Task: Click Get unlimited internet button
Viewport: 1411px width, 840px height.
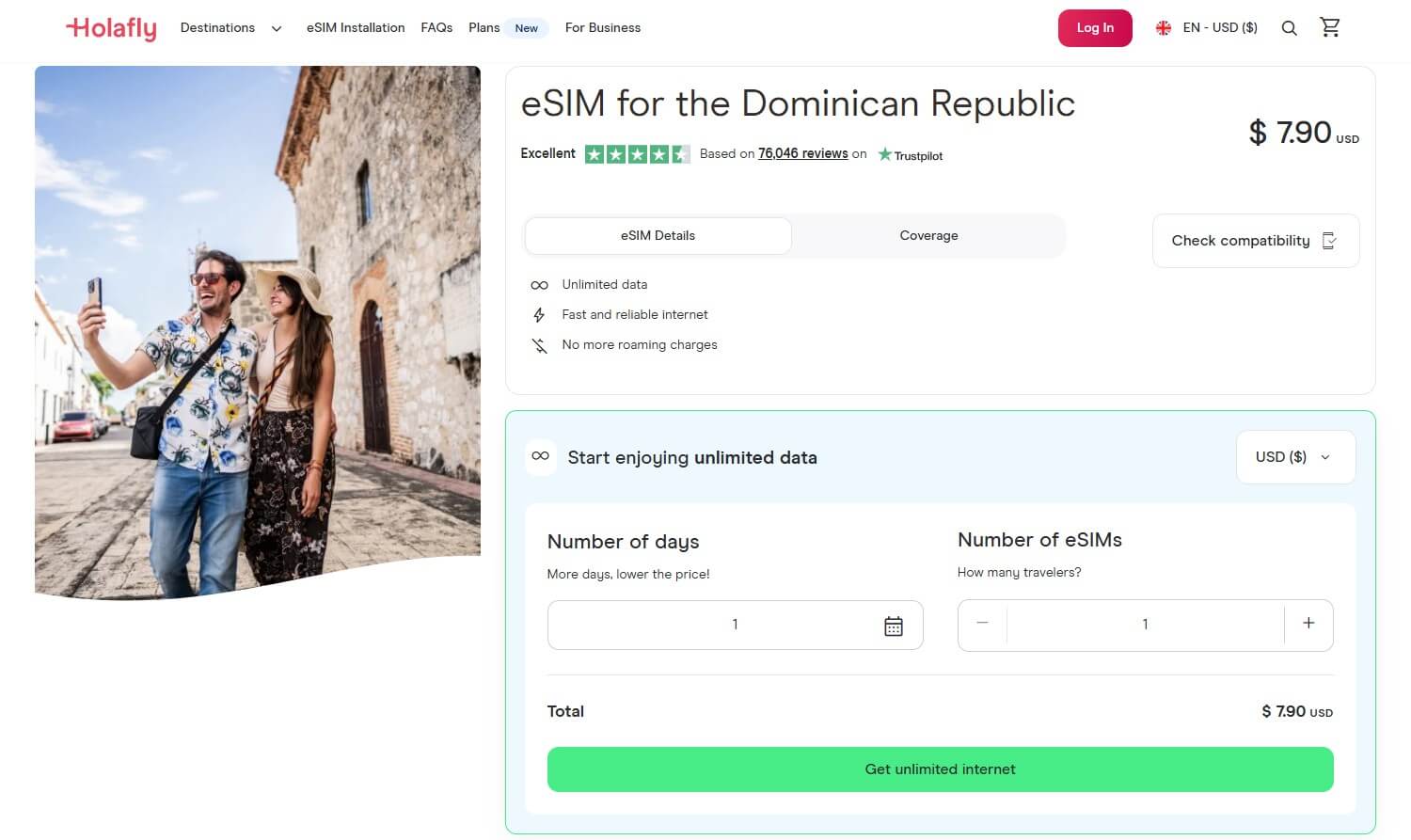Action: pyautogui.click(x=940, y=769)
